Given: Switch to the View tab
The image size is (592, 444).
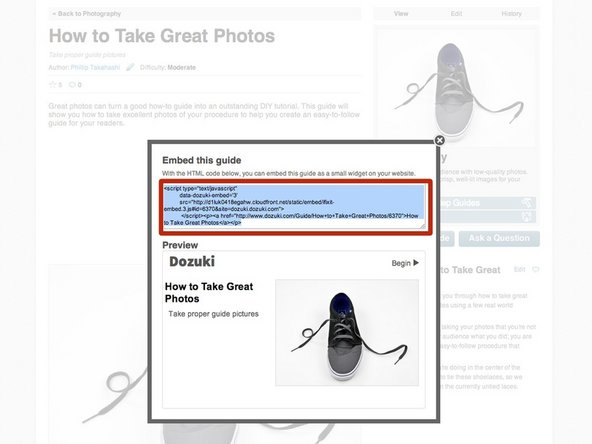Looking at the screenshot, I should [x=401, y=14].
